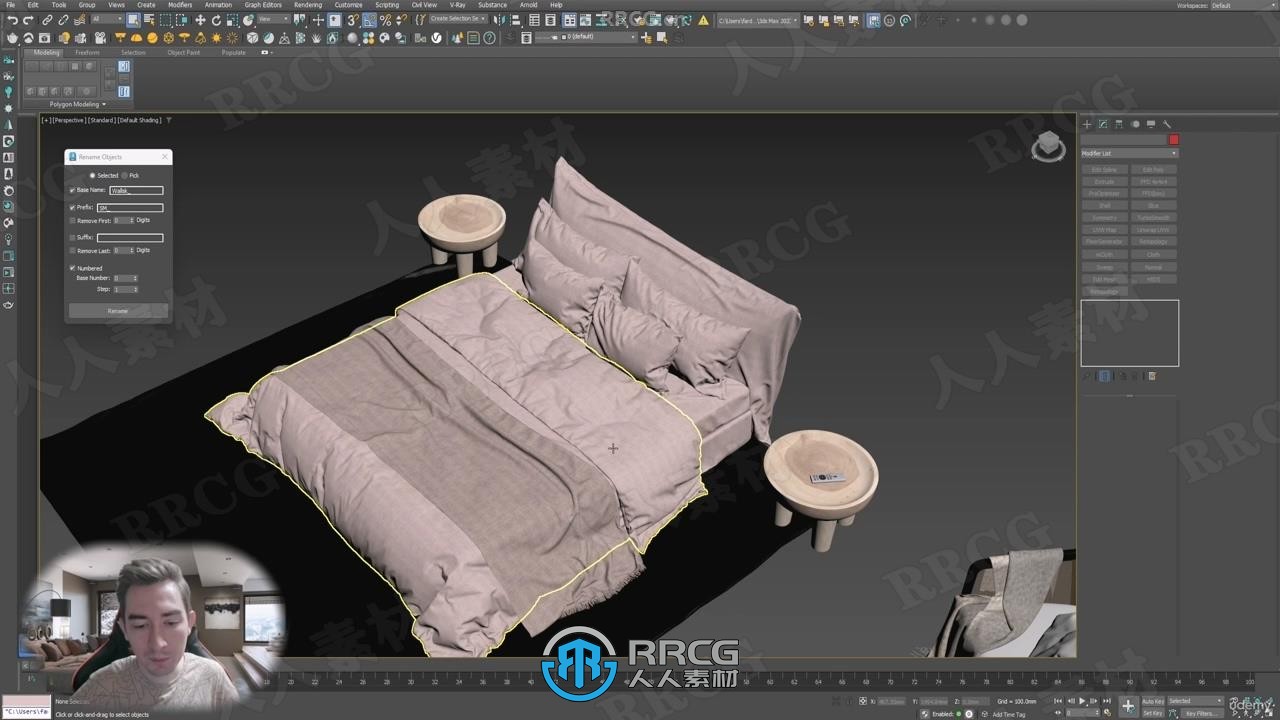Toggle the Prefix checkbox
The image size is (1280, 720).
[72, 208]
